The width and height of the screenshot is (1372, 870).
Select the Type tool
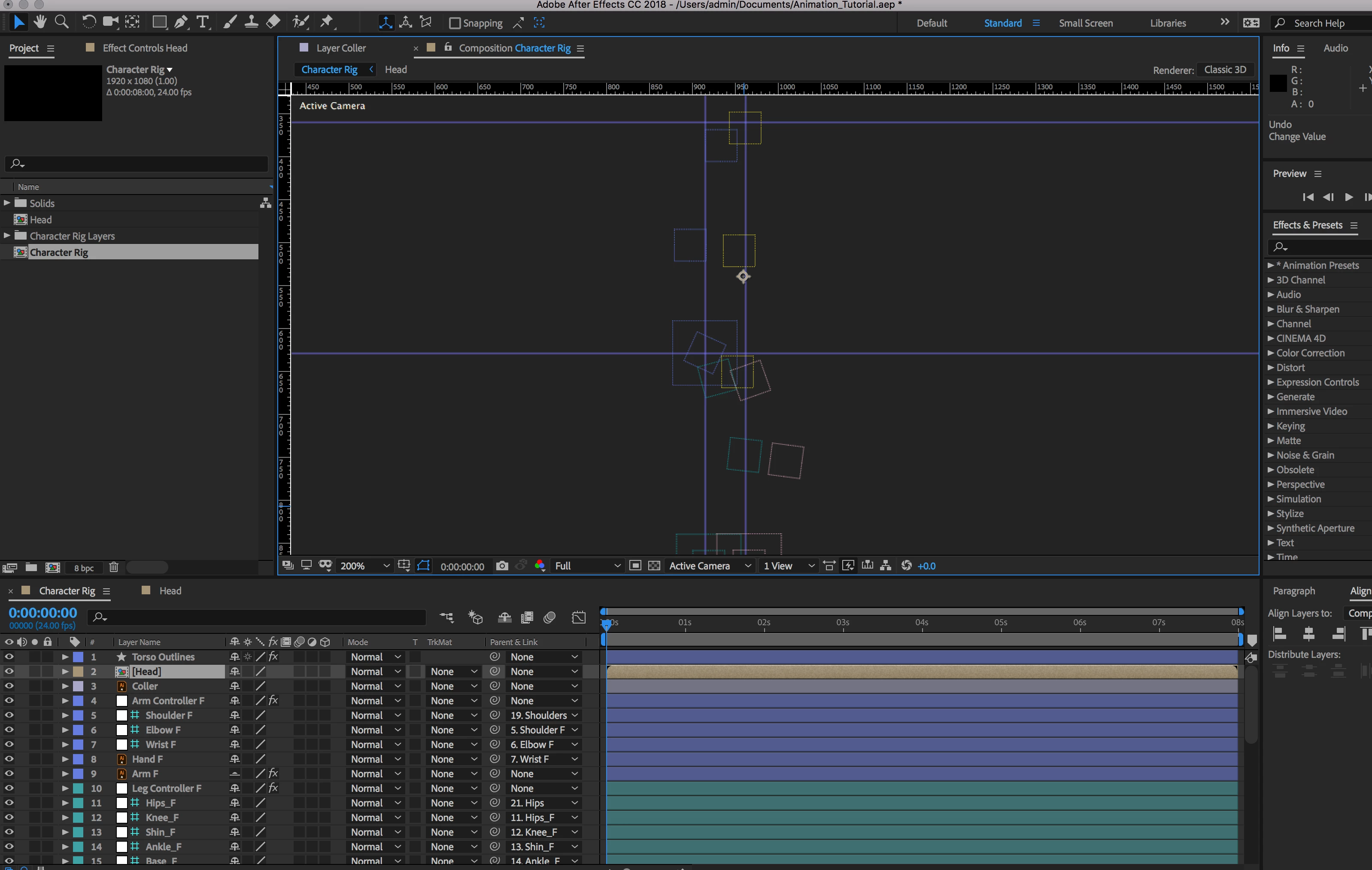pos(202,22)
